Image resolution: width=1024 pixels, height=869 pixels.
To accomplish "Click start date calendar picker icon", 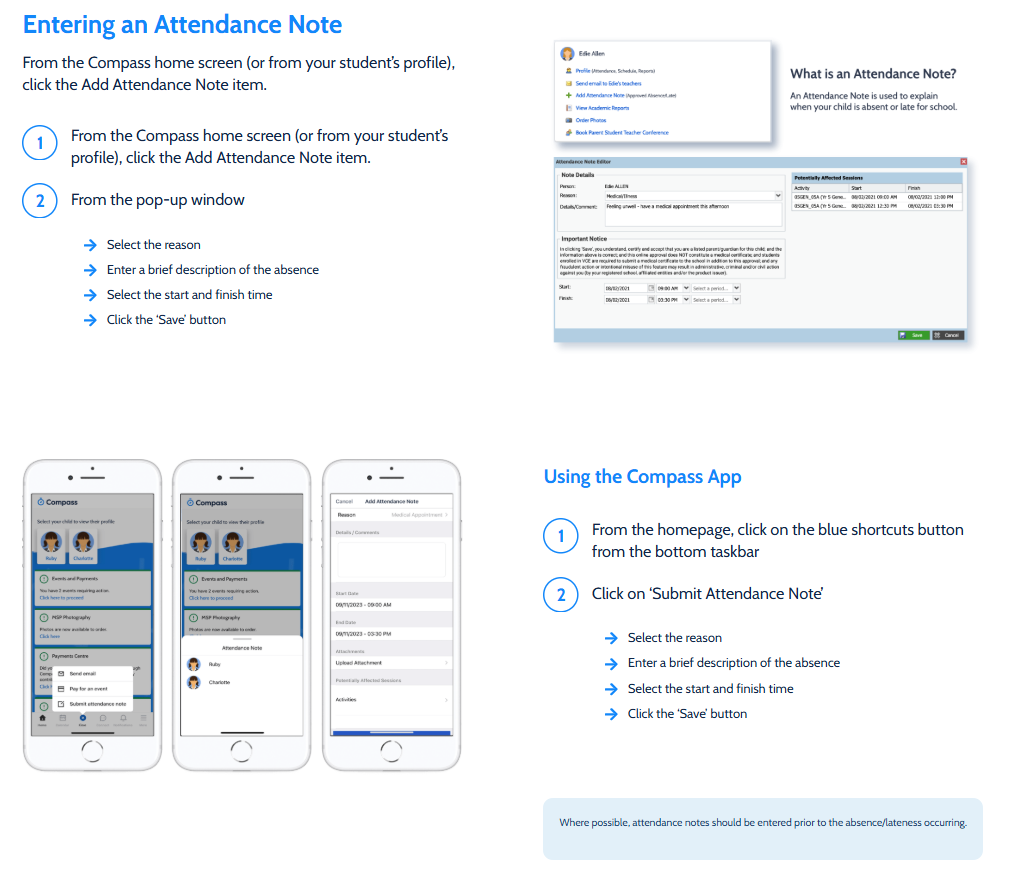I will pyautogui.click(x=651, y=287).
